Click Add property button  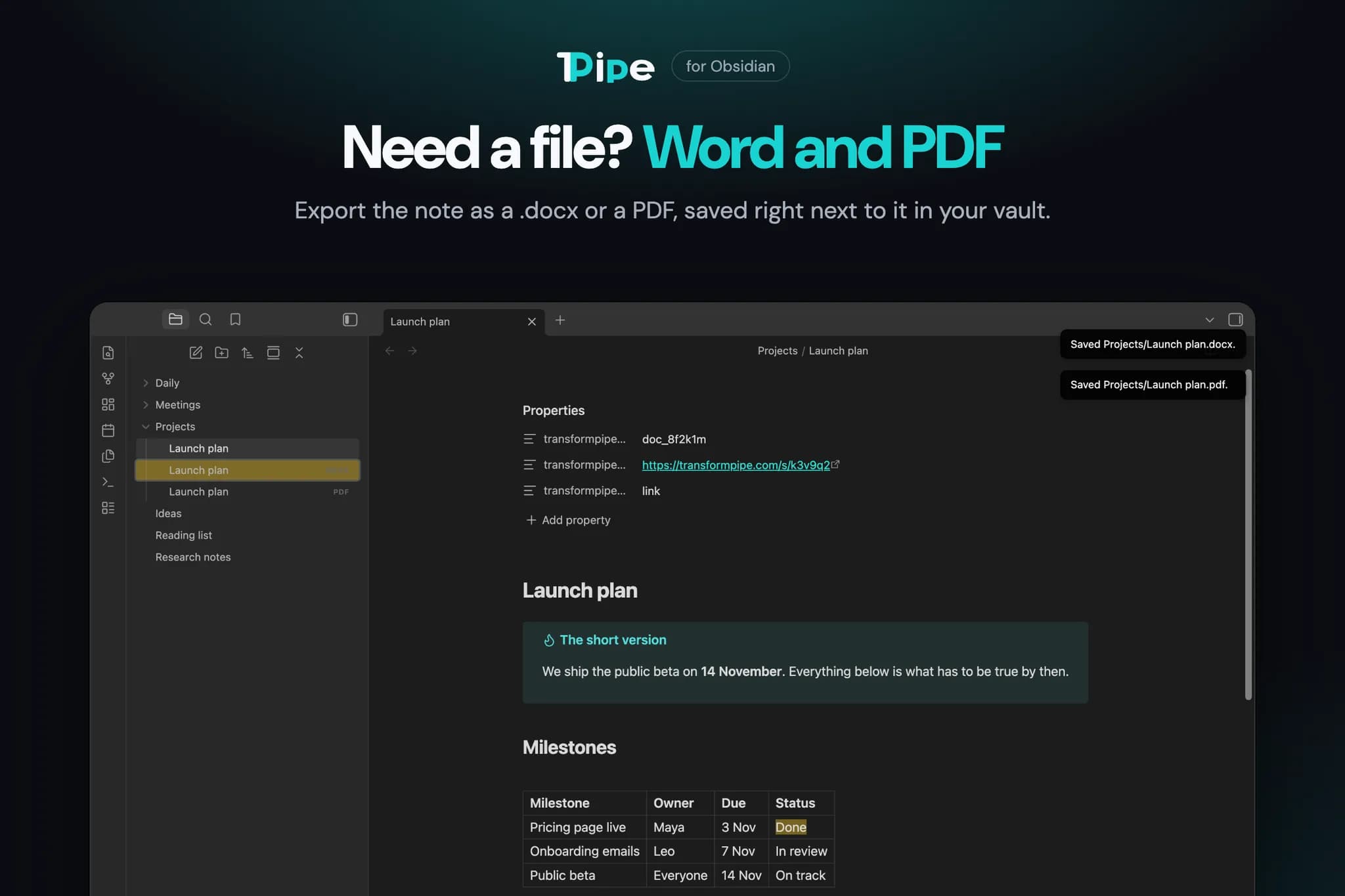(x=569, y=520)
